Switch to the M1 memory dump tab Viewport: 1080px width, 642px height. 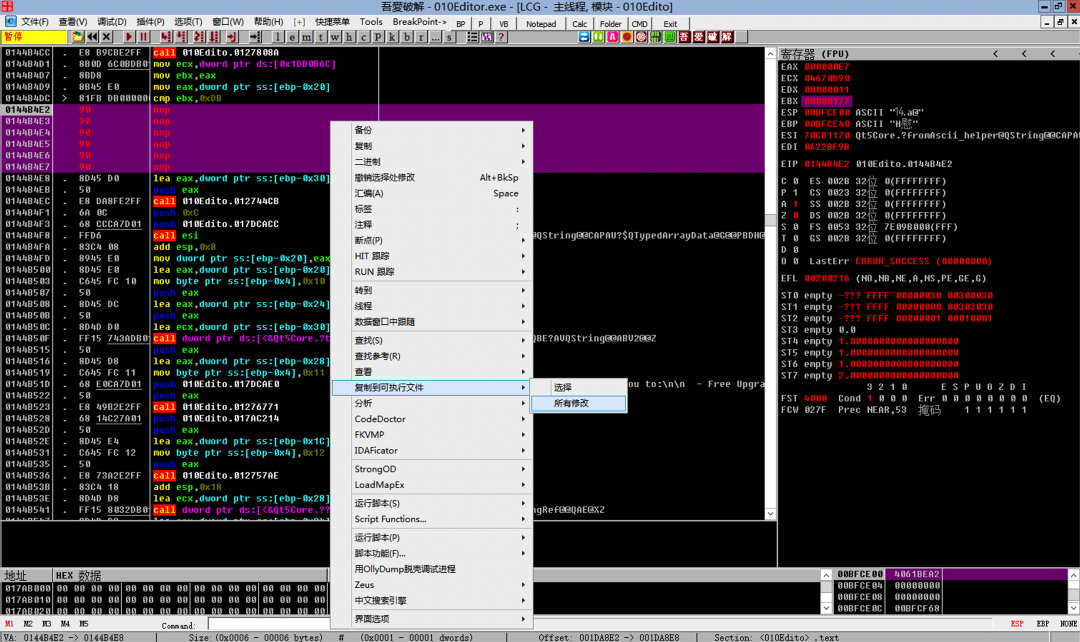coord(9,623)
